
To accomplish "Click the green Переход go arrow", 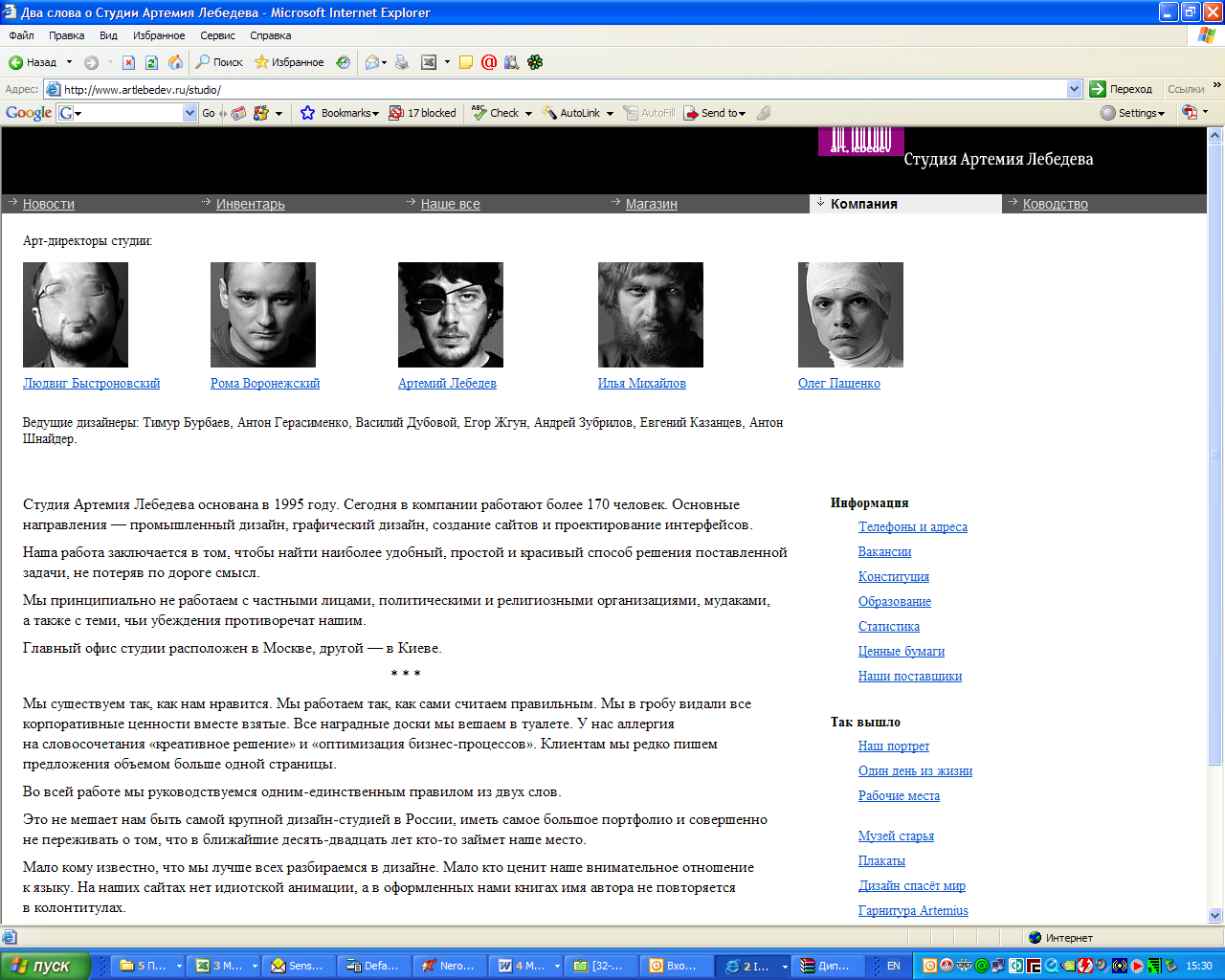I will point(1121,89).
